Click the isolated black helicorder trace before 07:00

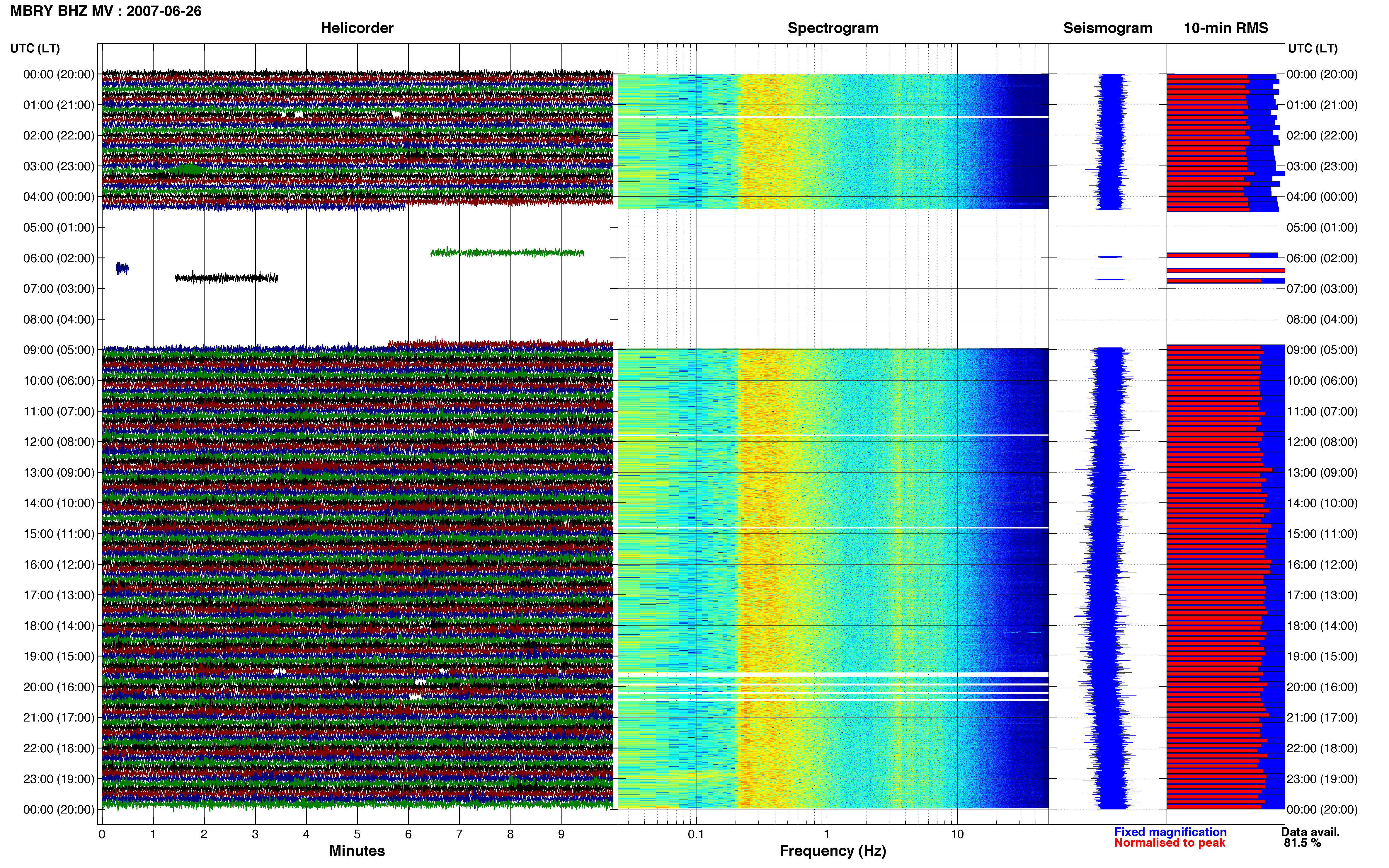click(x=226, y=278)
